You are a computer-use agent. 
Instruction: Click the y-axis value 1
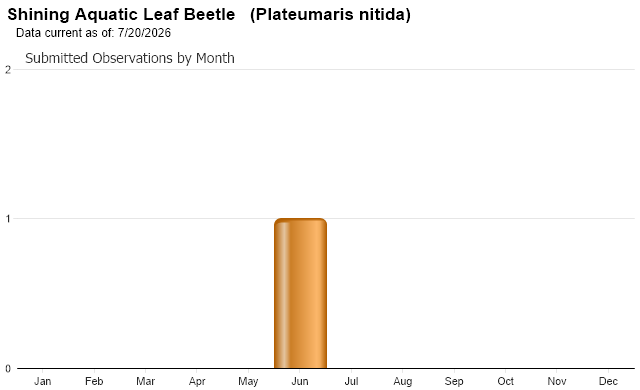8,219
